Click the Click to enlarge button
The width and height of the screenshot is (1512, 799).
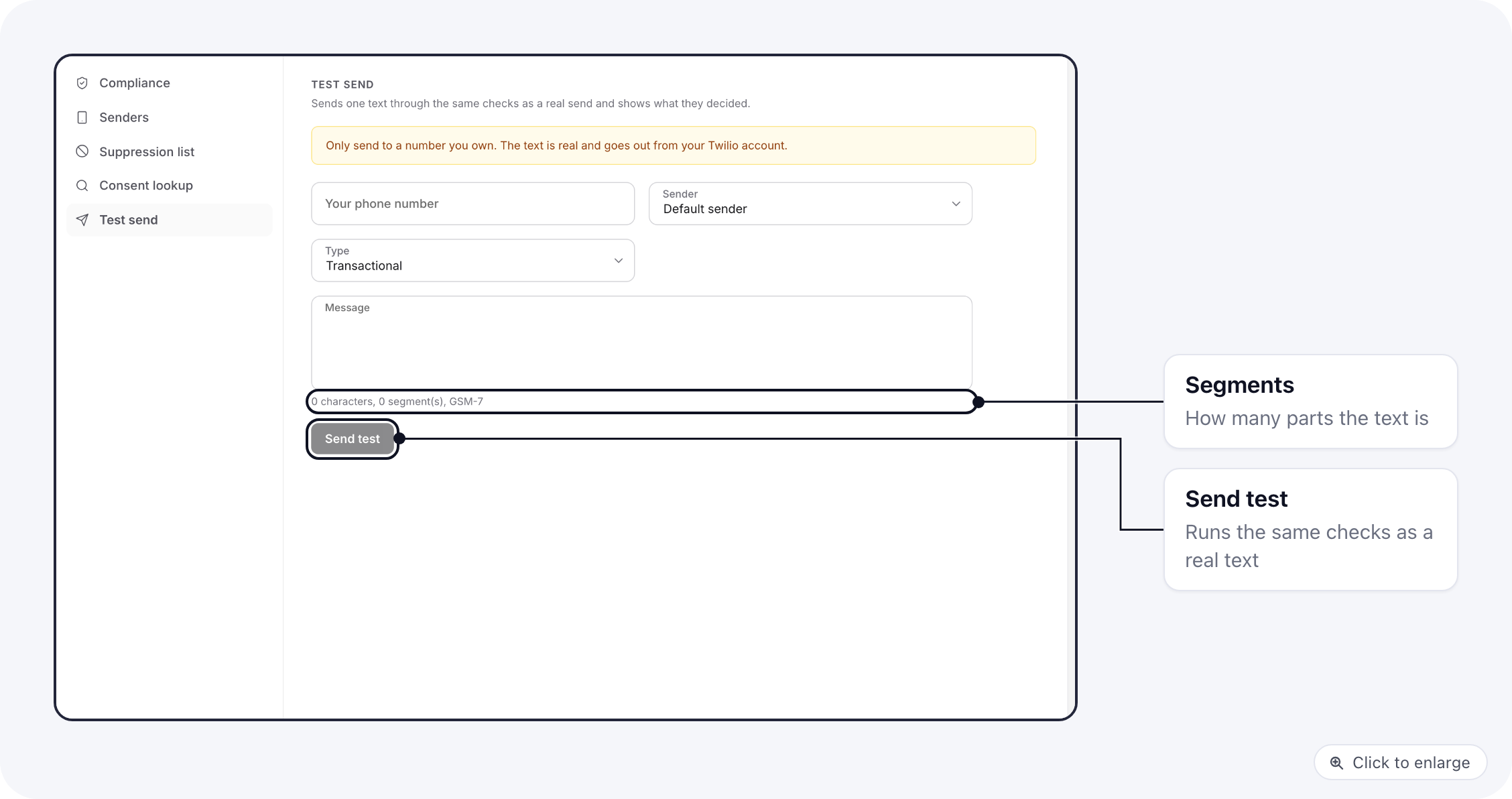pyautogui.click(x=1401, y=763)
